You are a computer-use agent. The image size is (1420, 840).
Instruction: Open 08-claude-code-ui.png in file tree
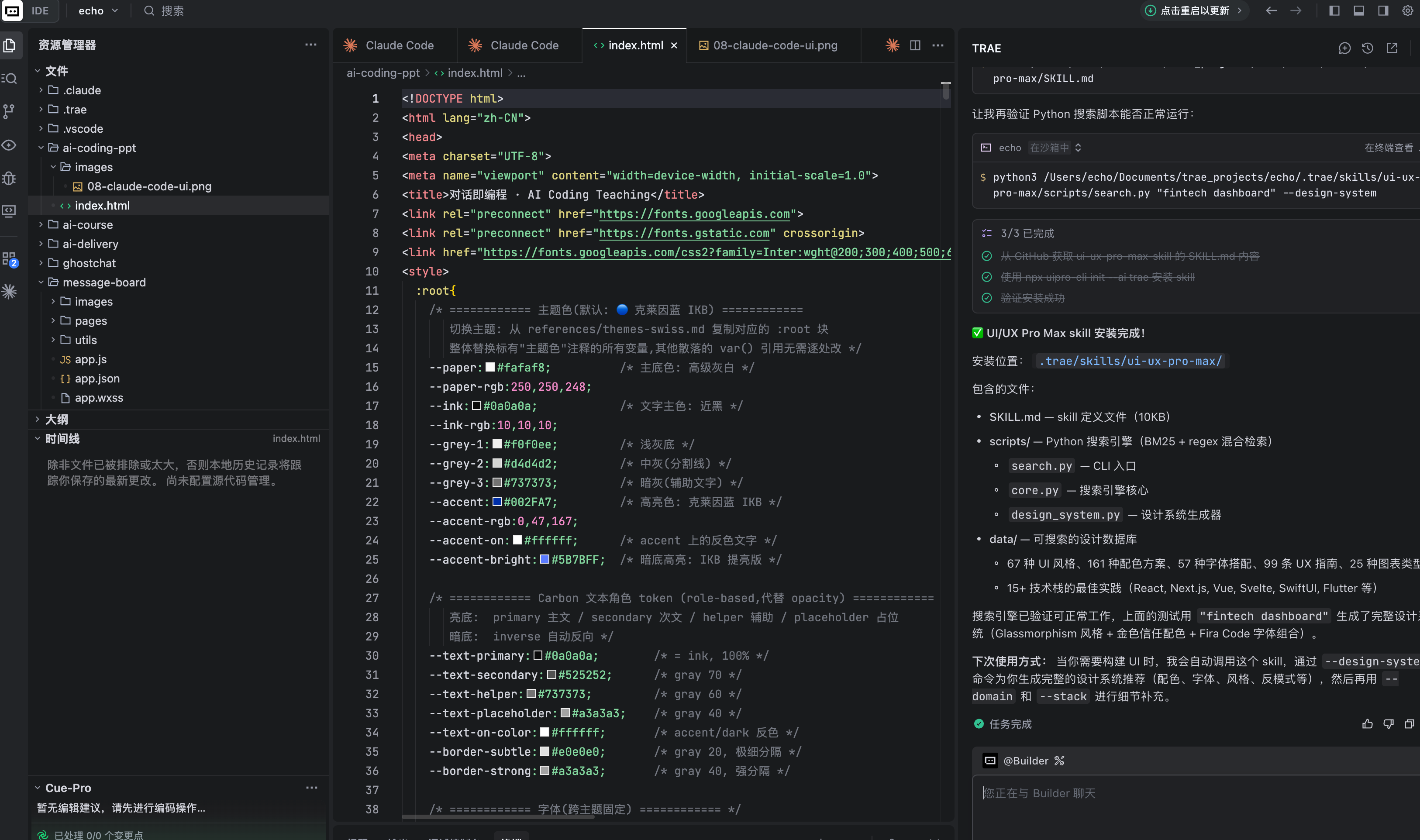pyautogui.click(x=149, y=186)
